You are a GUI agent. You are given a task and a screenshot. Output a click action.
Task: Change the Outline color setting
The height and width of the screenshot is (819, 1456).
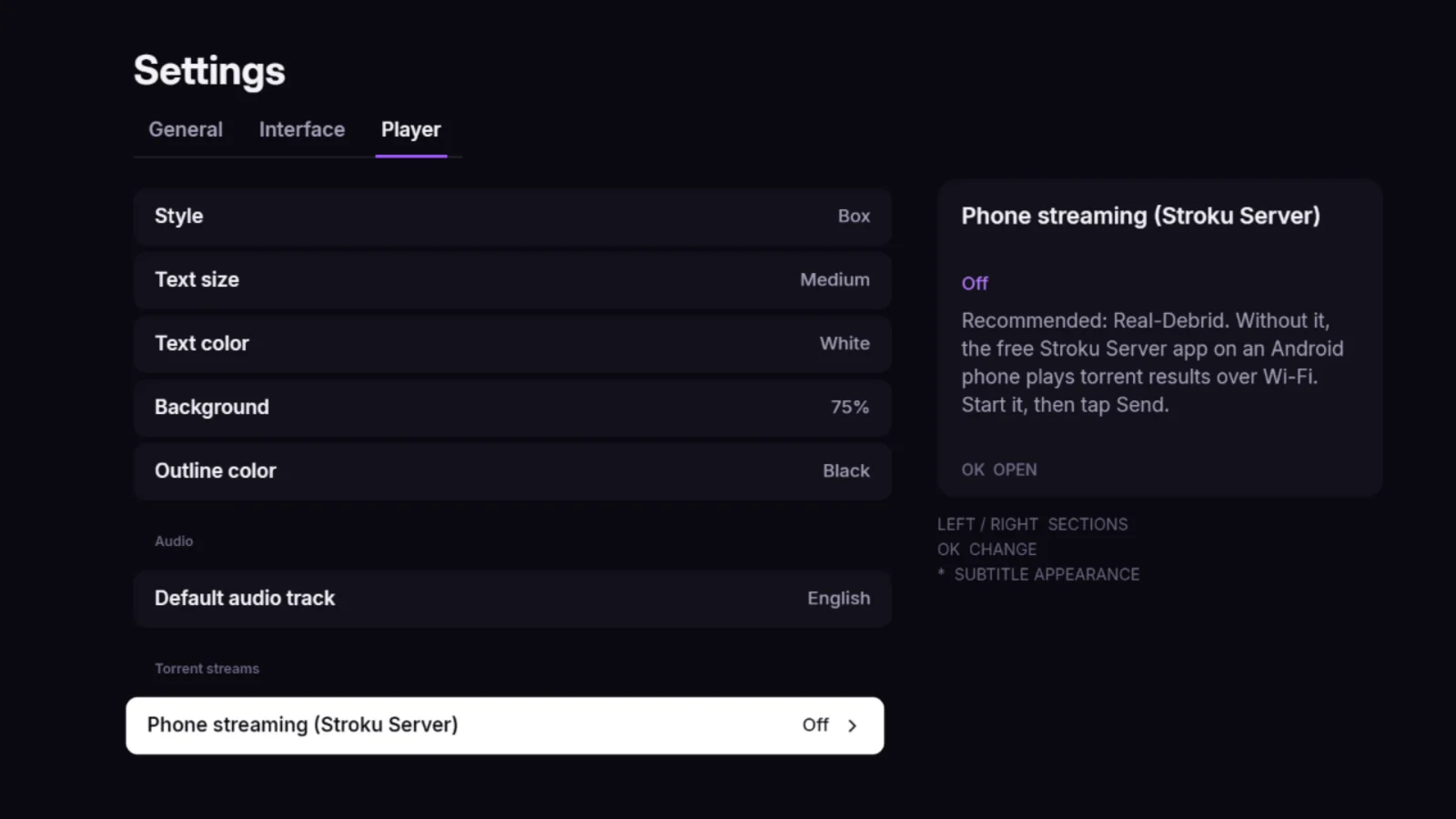[x=512, y=471]
